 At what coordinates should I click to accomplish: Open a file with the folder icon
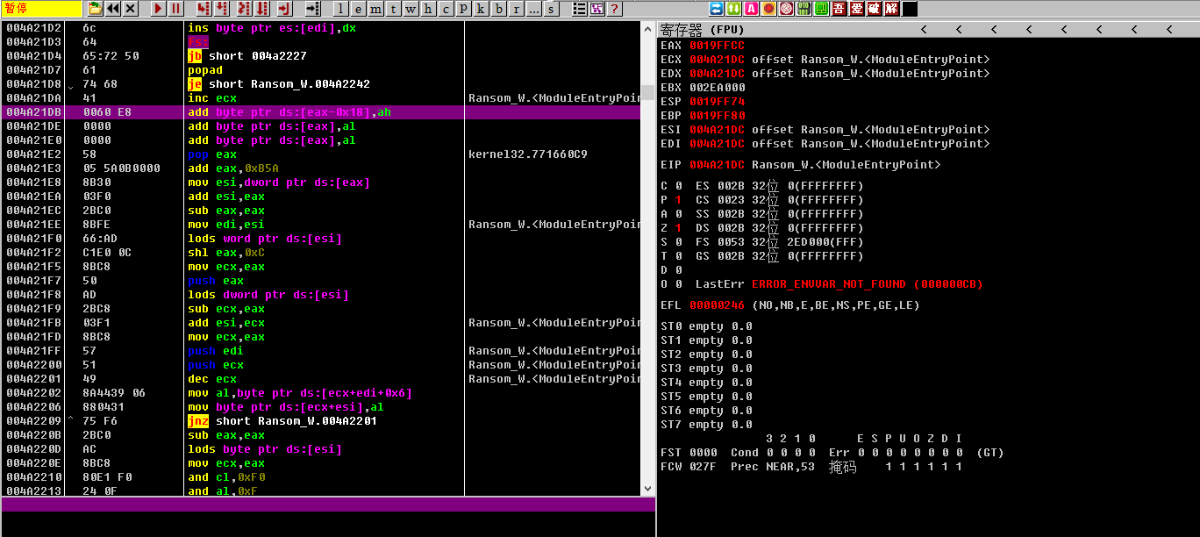pyautogui.click(x=95, y=9)
